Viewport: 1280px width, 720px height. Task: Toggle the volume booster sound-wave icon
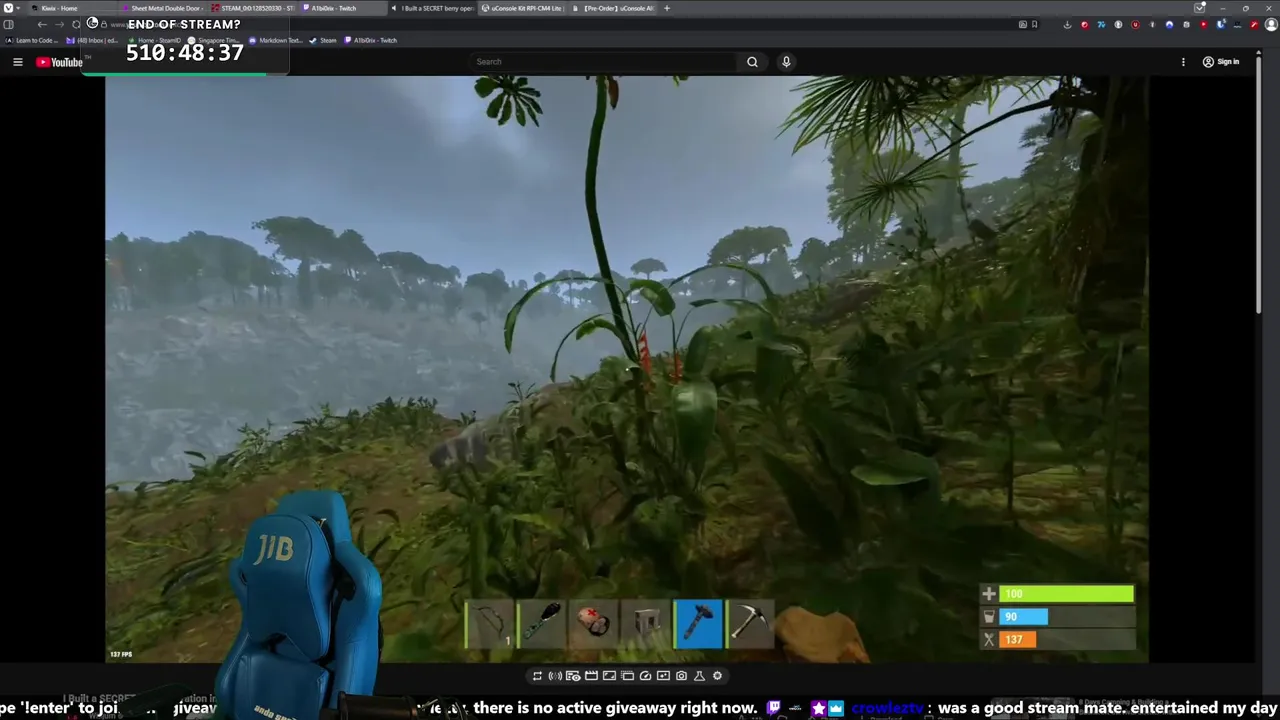555,676
